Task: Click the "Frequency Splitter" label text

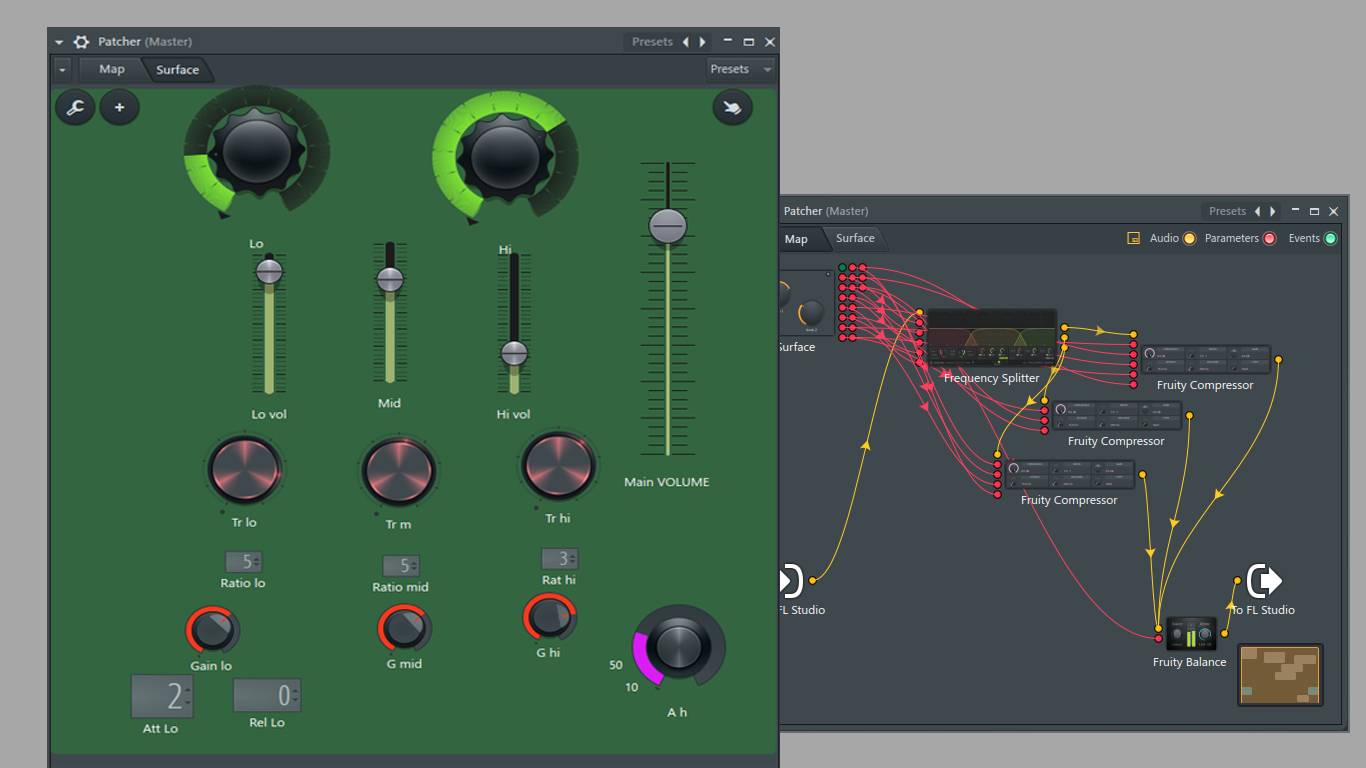Action: coord(992,378)
